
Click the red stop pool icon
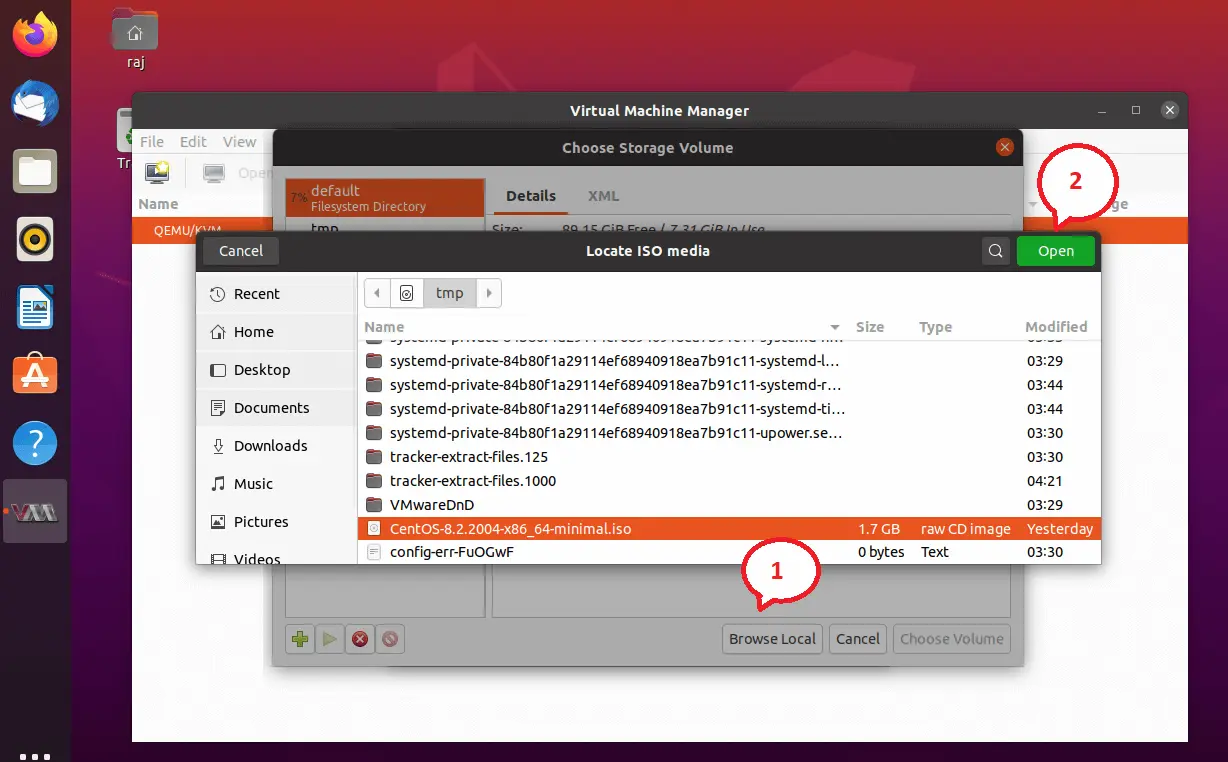pos(360,639)
